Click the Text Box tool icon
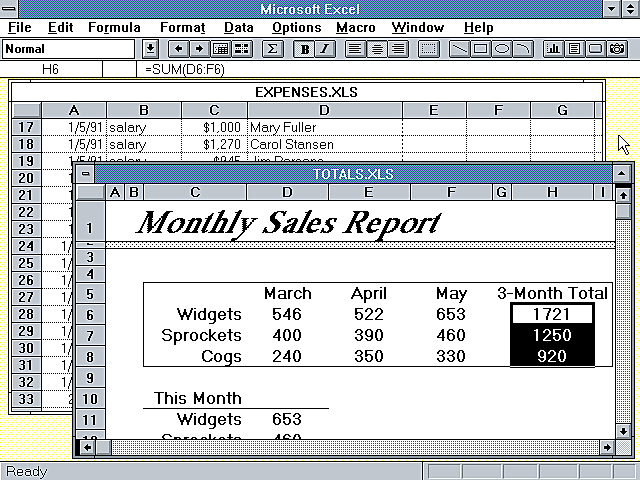The height and width of the screenshot is (480, 640). pyautogui.click(x=575, y=49)
